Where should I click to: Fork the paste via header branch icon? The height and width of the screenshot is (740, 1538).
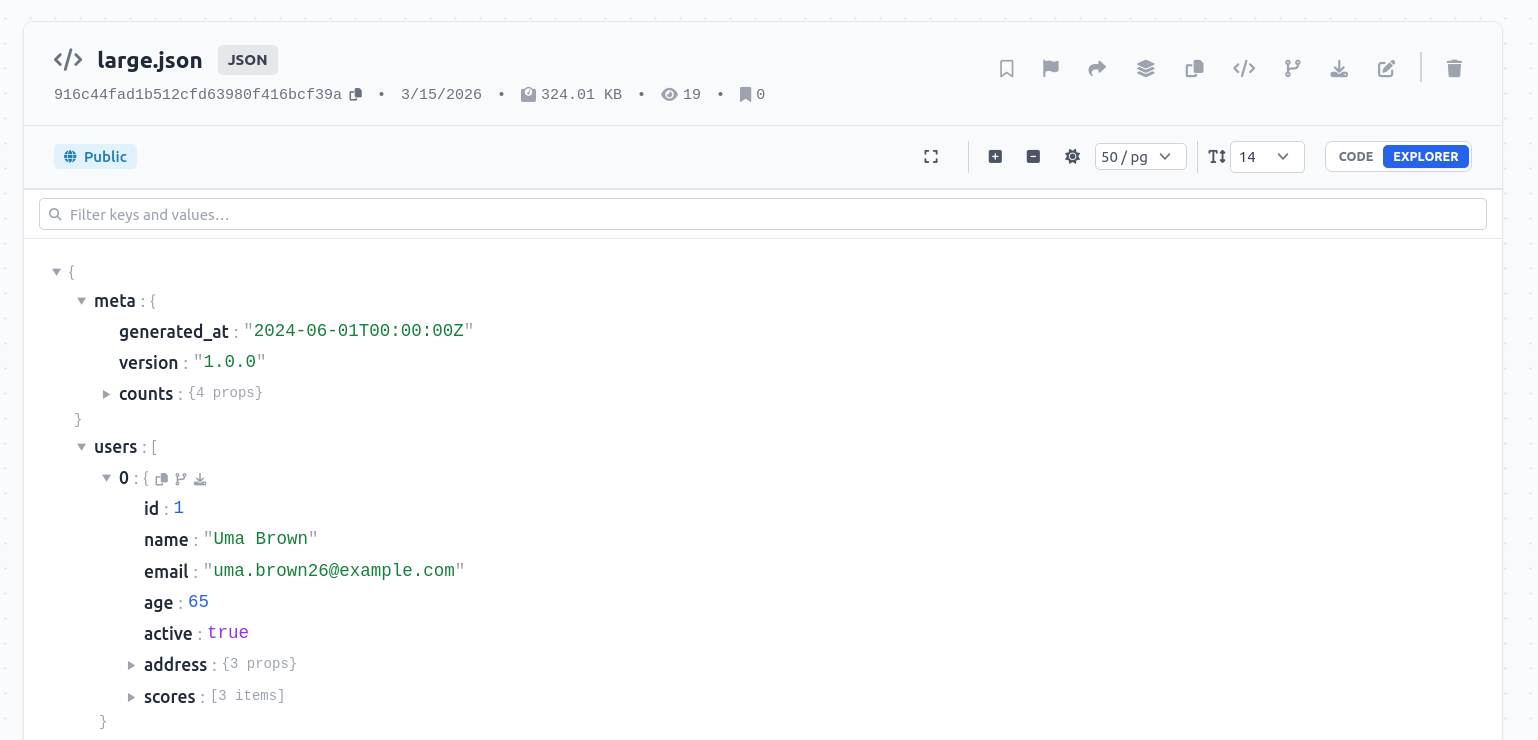point(1293,68)
